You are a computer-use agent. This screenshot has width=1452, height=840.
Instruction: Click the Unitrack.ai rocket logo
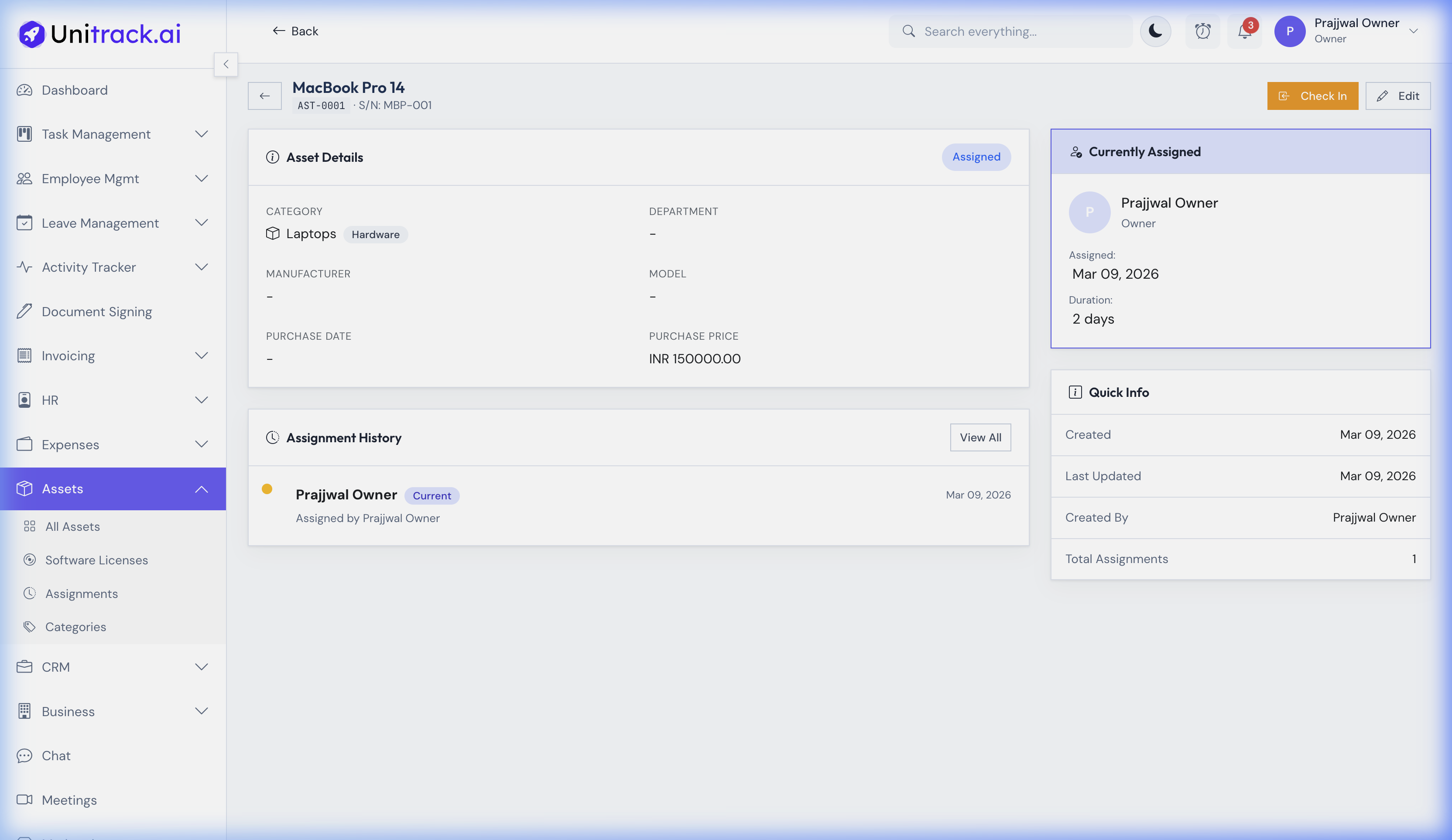pyautogui.click(x=32, y=34)
